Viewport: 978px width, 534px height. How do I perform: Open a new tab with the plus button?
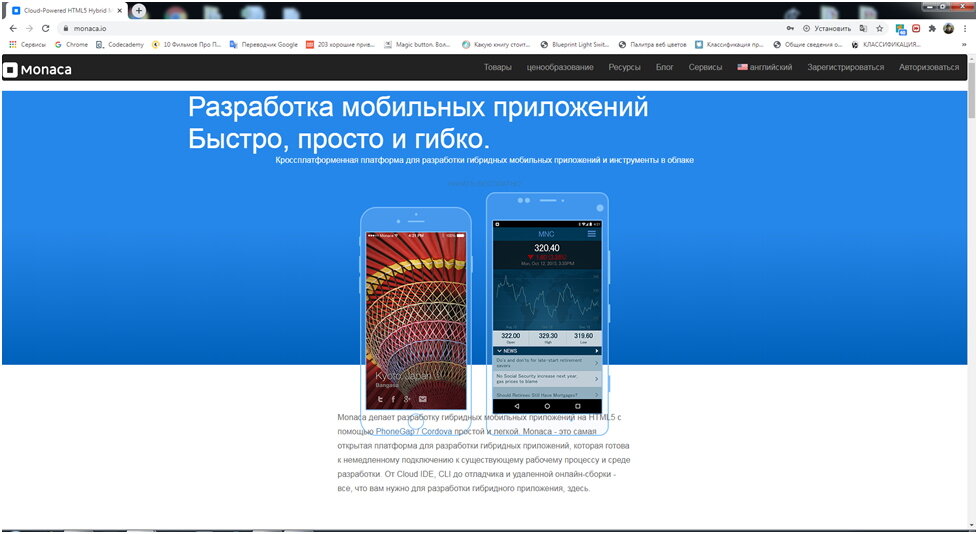tap(138, 11)
